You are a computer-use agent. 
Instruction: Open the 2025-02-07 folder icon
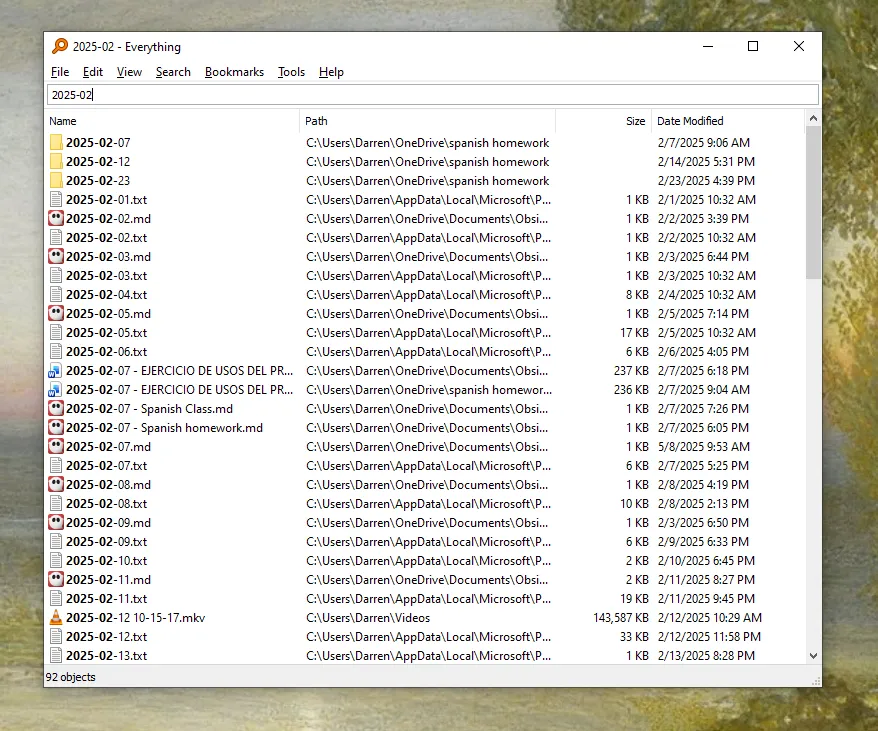pyautogui.click(x=56, y=142)
